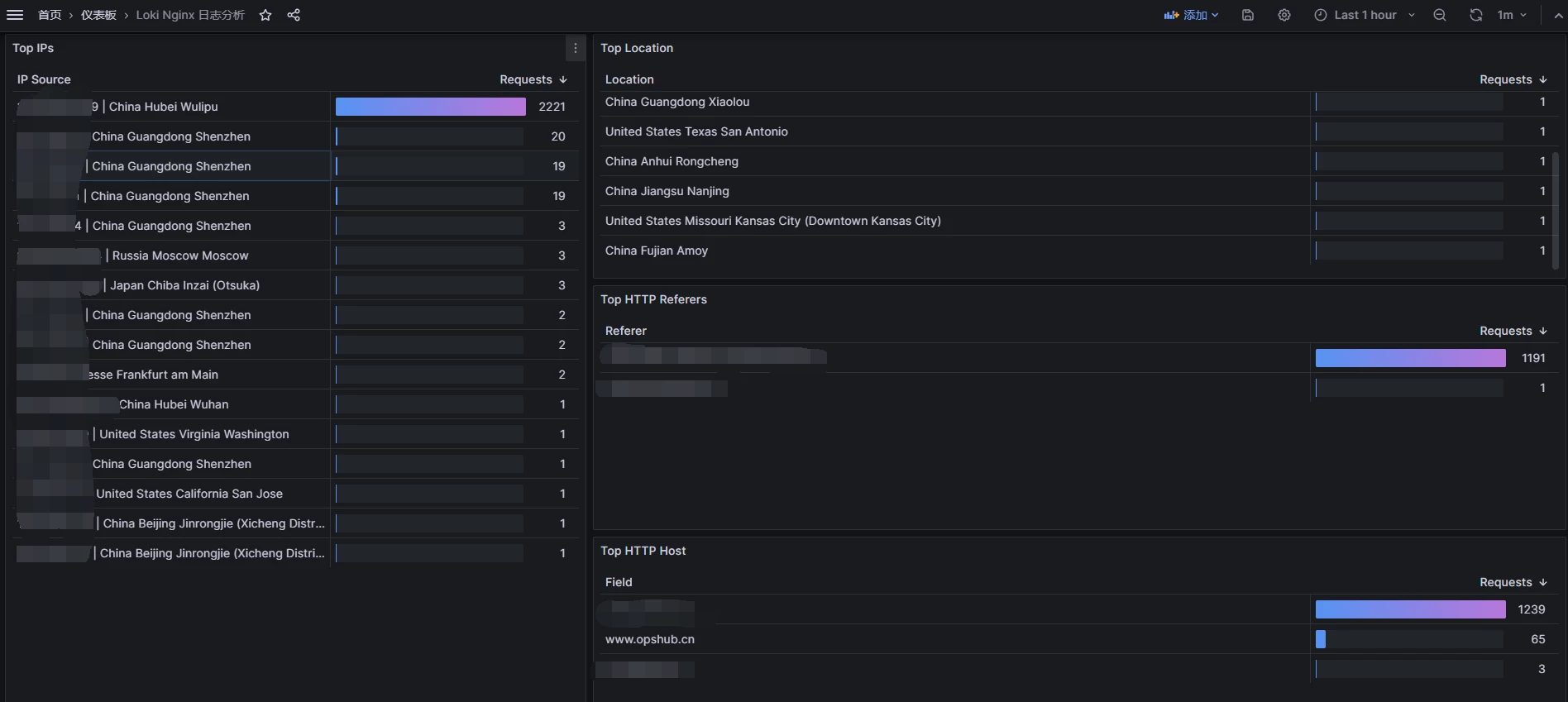
Task: Open the Last 1 hour time picker
Action: pyautogui.click(x=1365, y=15)
